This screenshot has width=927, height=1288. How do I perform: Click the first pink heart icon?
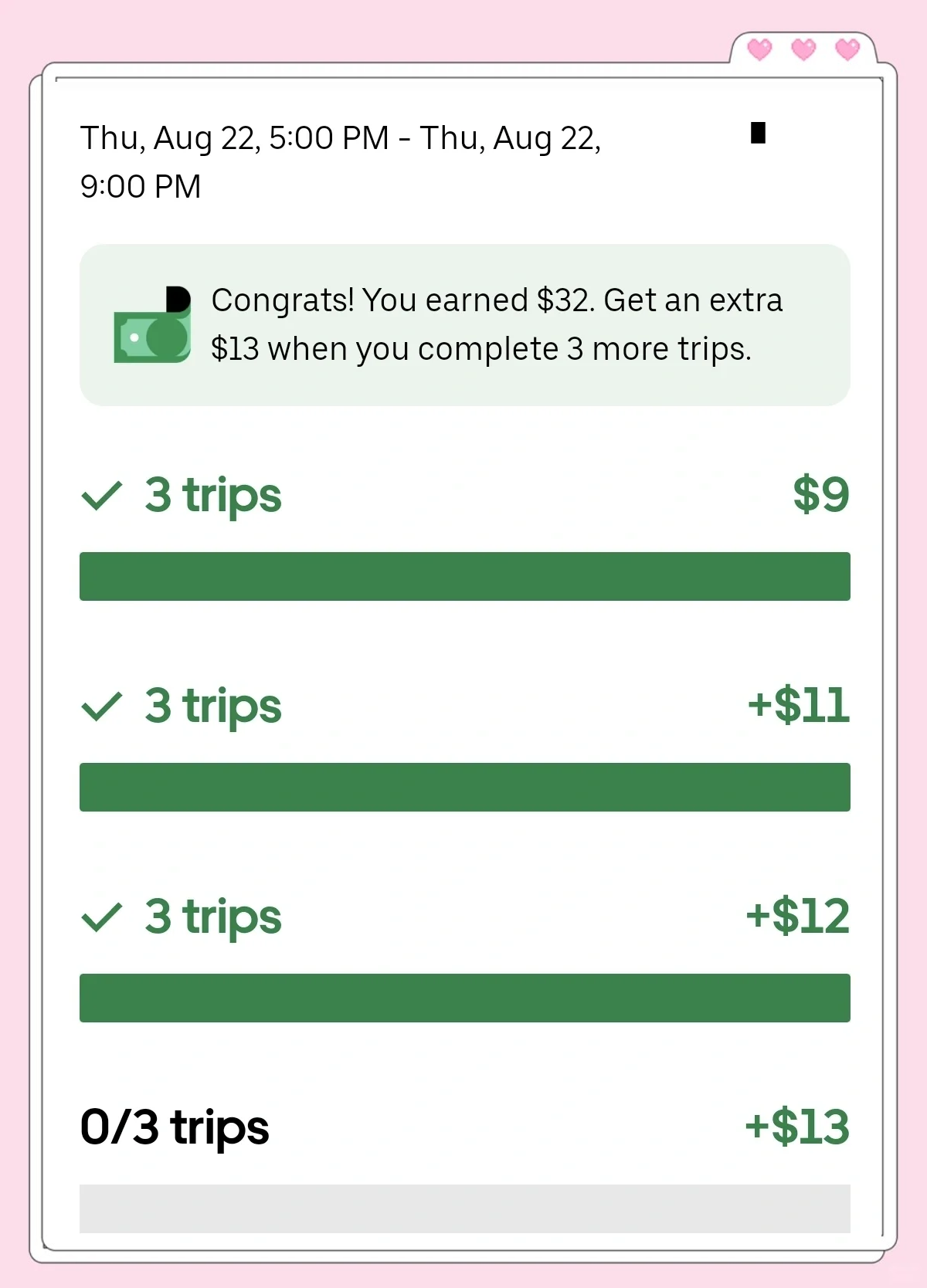[x=760, y=49]
